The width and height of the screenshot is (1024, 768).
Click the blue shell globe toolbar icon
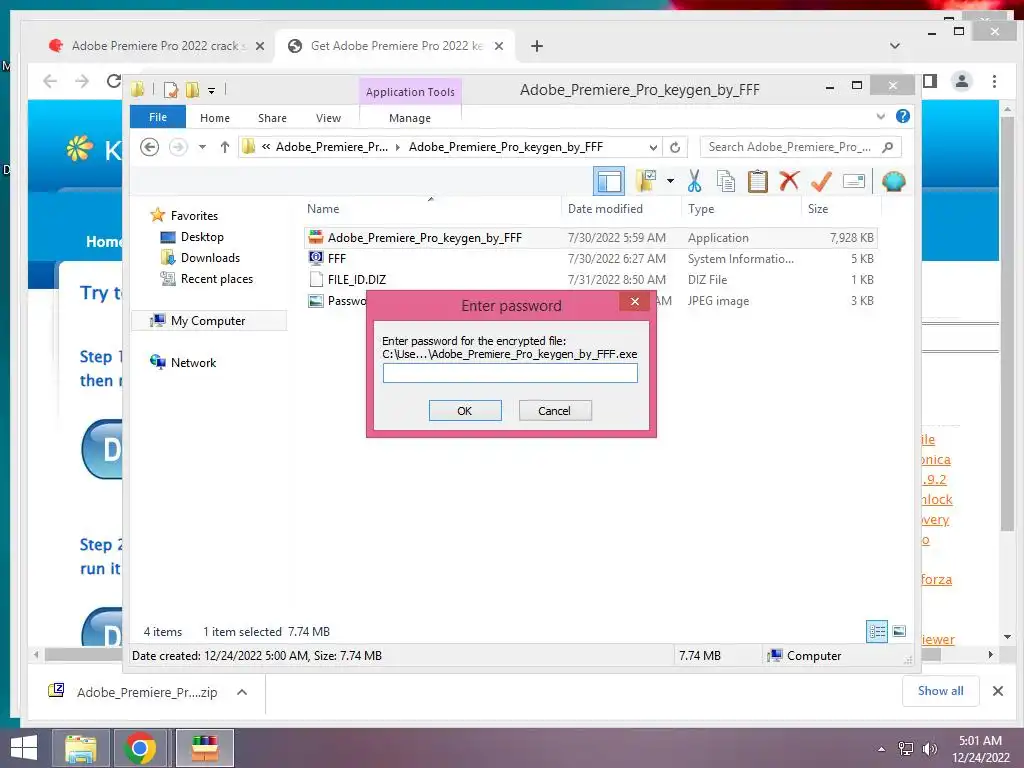(893, 181)
